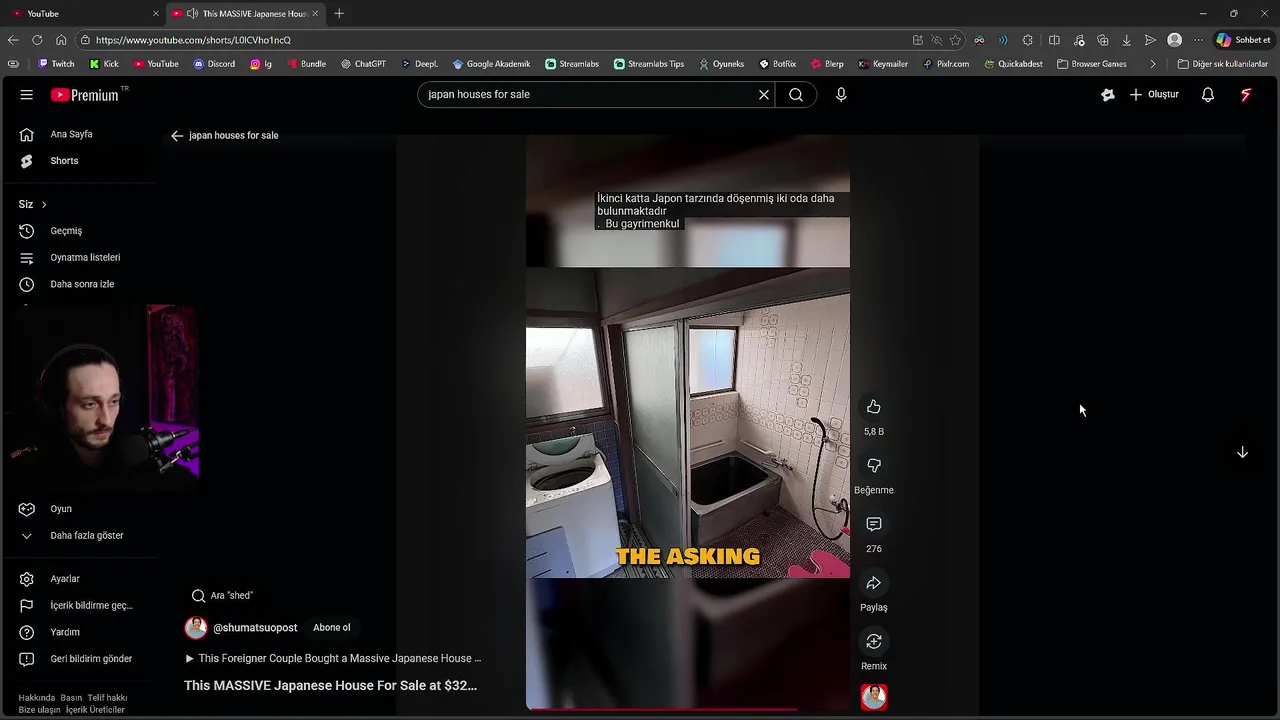
Task: Click the sparkle icon beside Oluştur
Action: click(x=1107, y=95)
